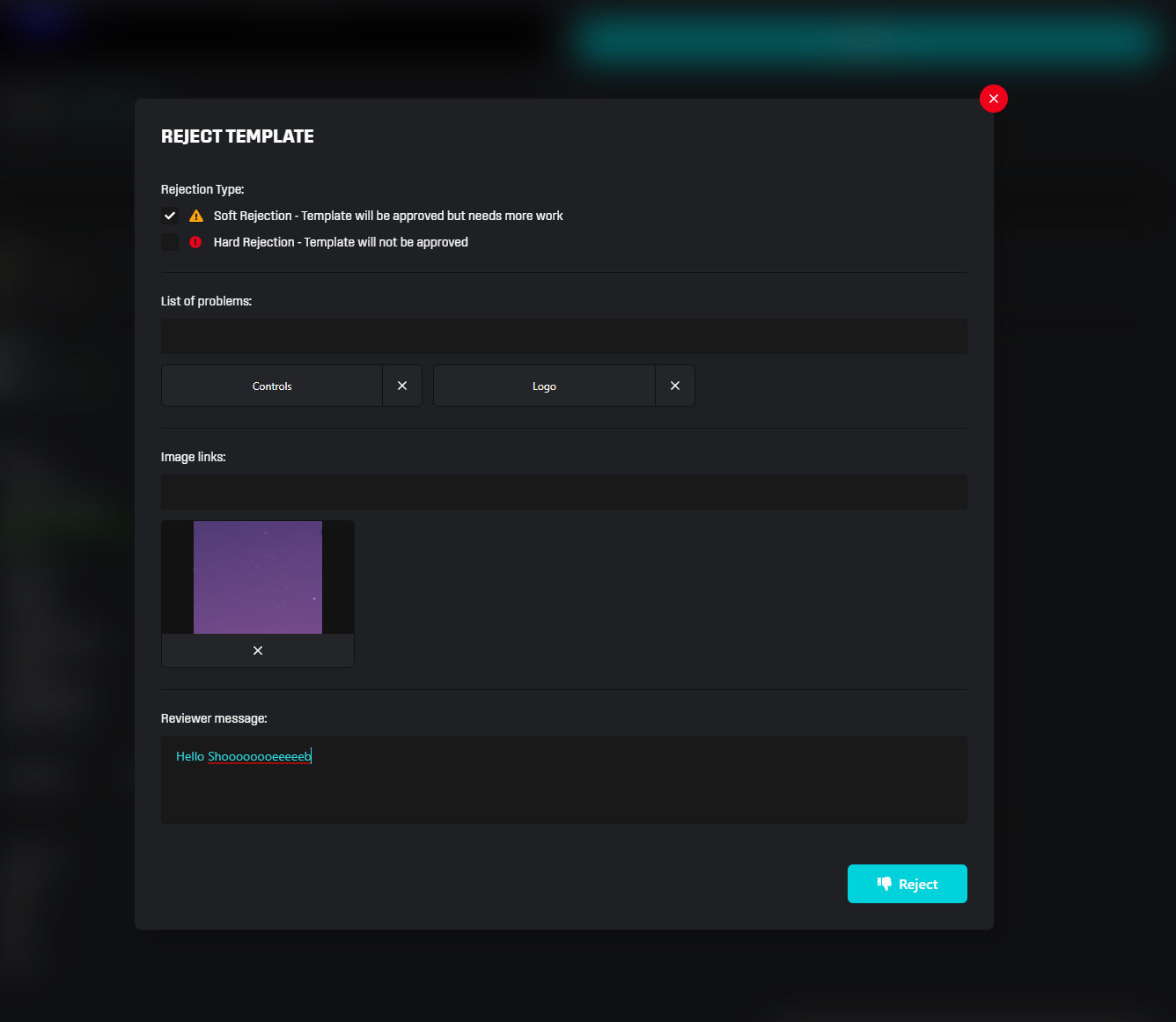1176x1022 pixels.
Task: Click the Hard Rejection red exclamation icon
Action: click(195, 242)
